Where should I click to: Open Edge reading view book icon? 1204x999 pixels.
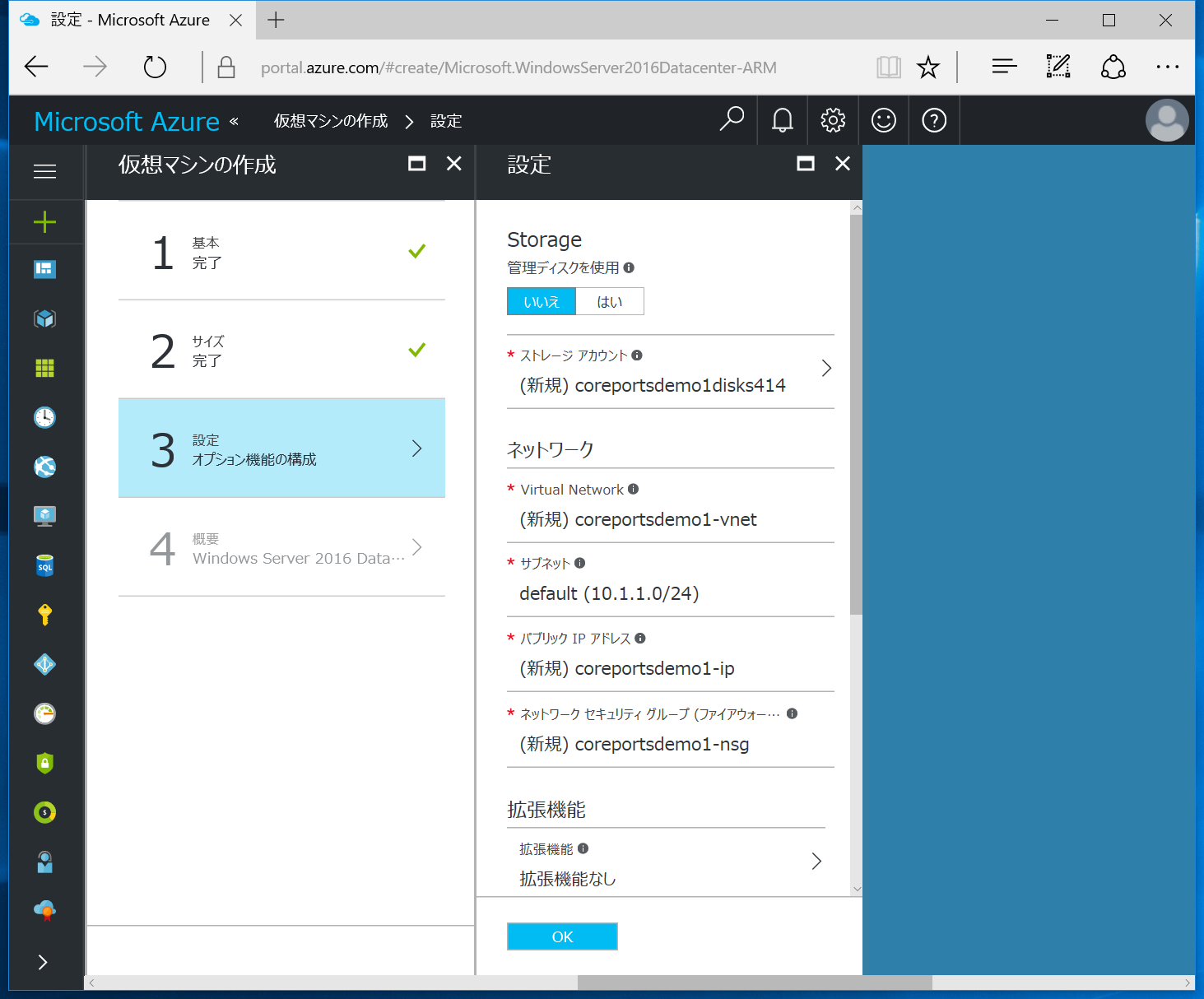[x=889, y=67]
